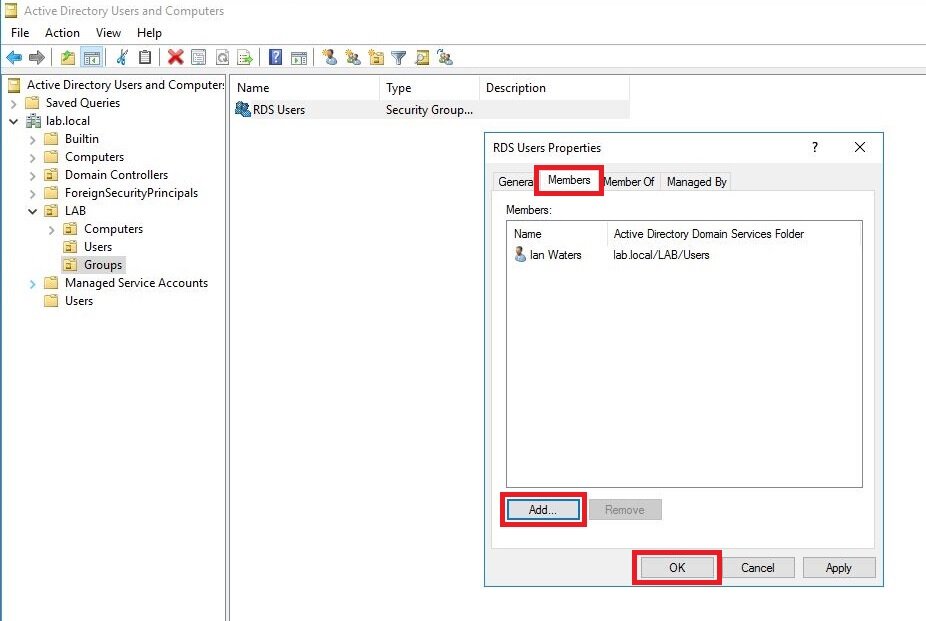Select the Builtin tree item
Image resolution: width=926 pixels, height=621 pixels.
click(x=81, y=139)
